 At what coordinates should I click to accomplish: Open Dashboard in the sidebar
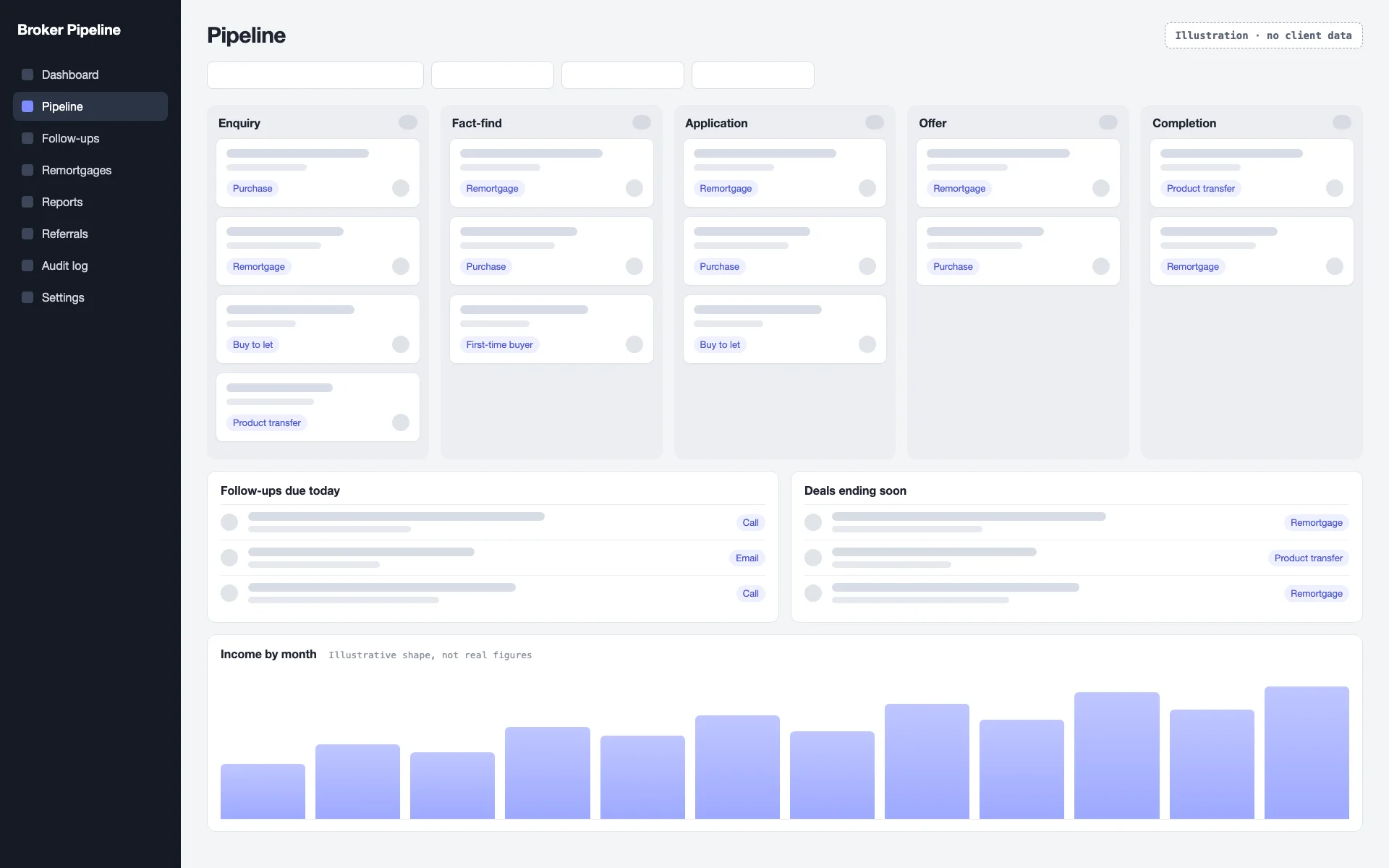[x=90, y=75]
